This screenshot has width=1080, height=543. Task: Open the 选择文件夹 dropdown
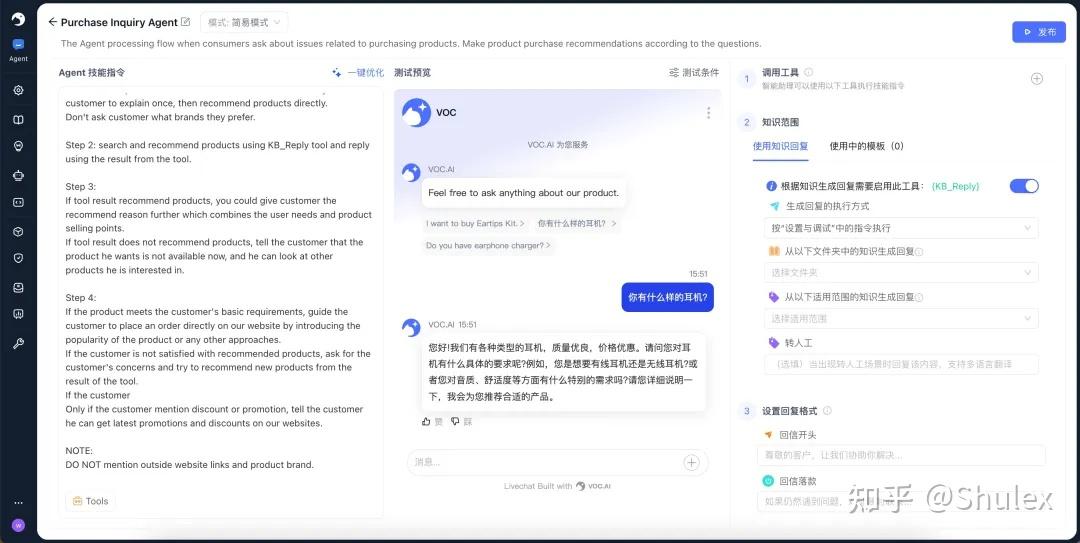pos(901,273)
